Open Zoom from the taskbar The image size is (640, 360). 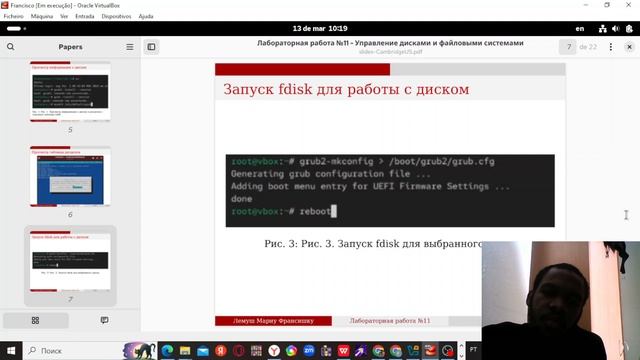(309, 351)
